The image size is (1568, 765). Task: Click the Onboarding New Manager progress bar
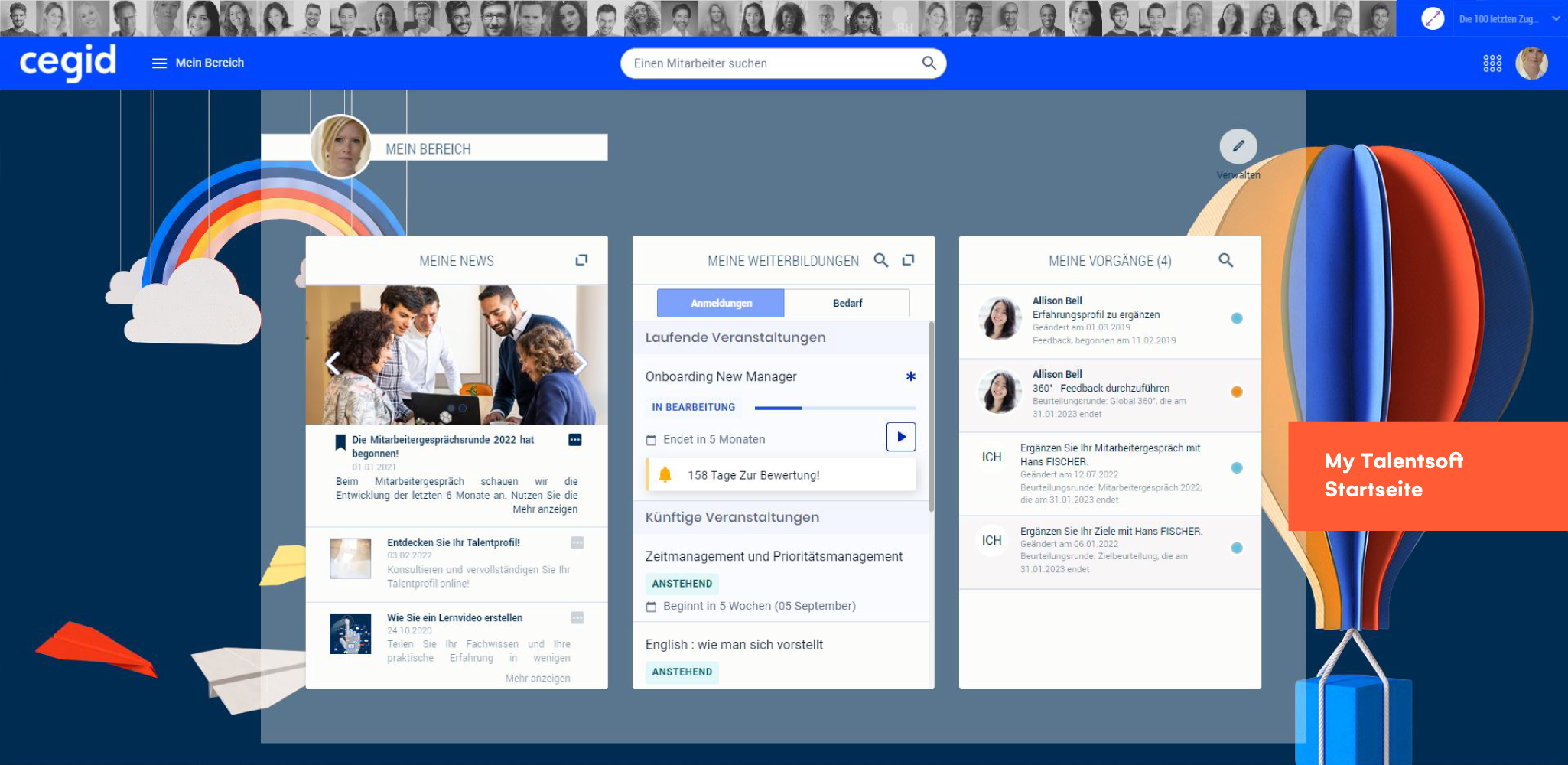(x=834, y=408)
